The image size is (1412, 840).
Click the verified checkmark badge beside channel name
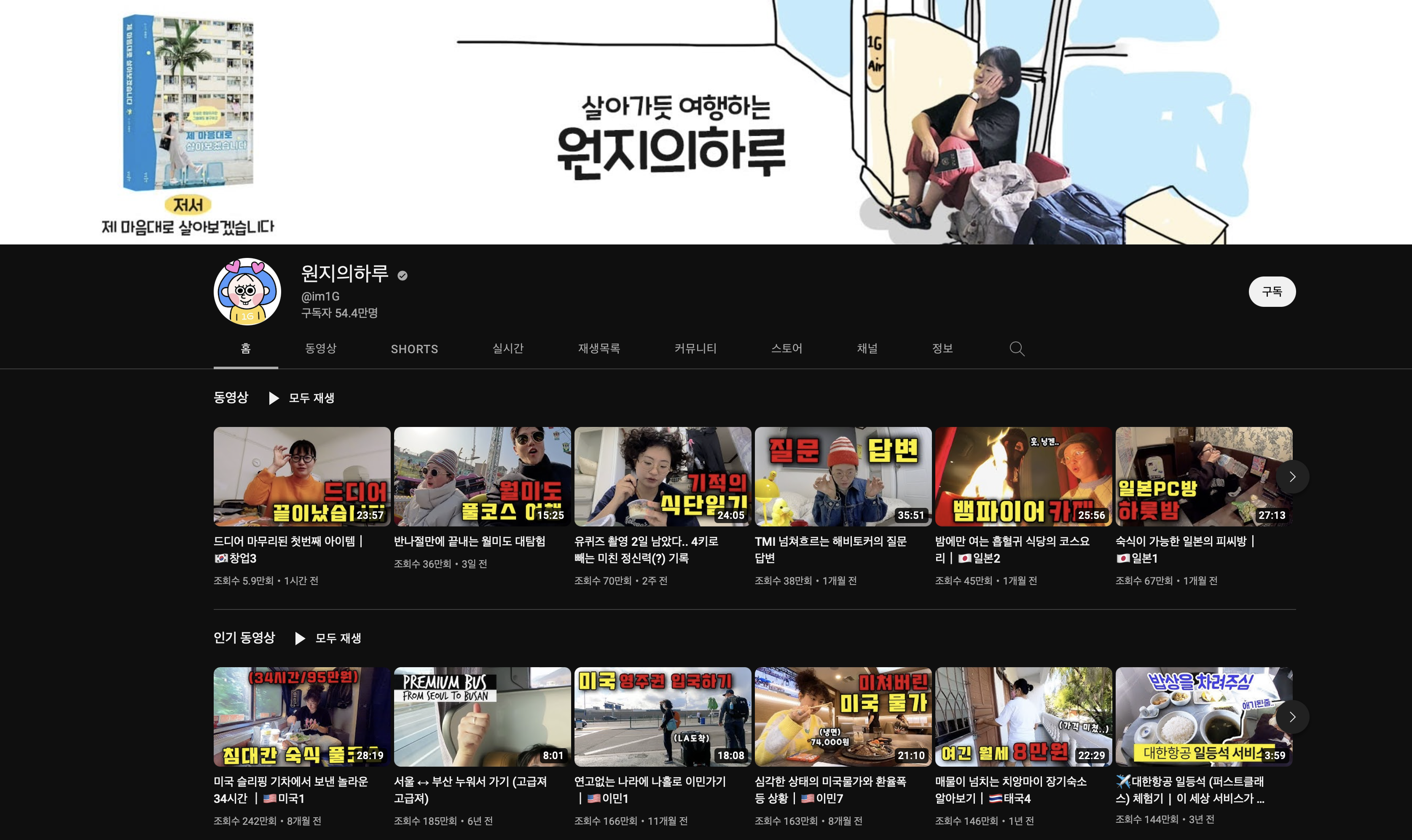[x=403, y=276]
